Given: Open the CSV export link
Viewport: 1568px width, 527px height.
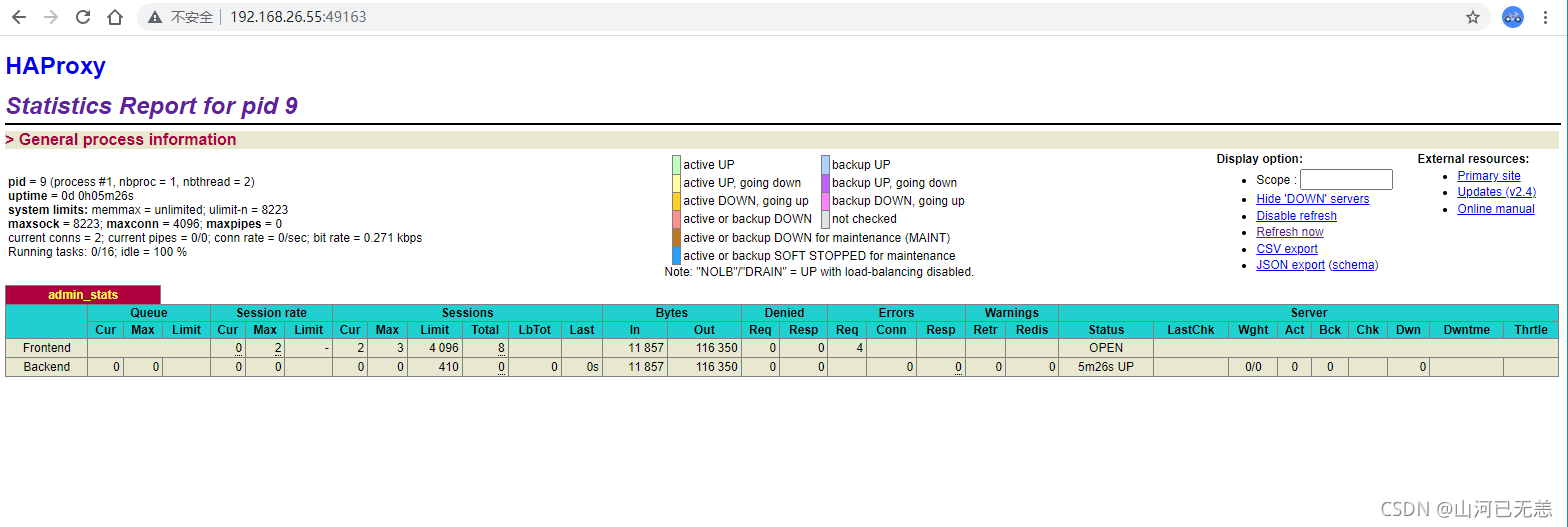Looking at the screenshot, I should tap(1287, 249).
